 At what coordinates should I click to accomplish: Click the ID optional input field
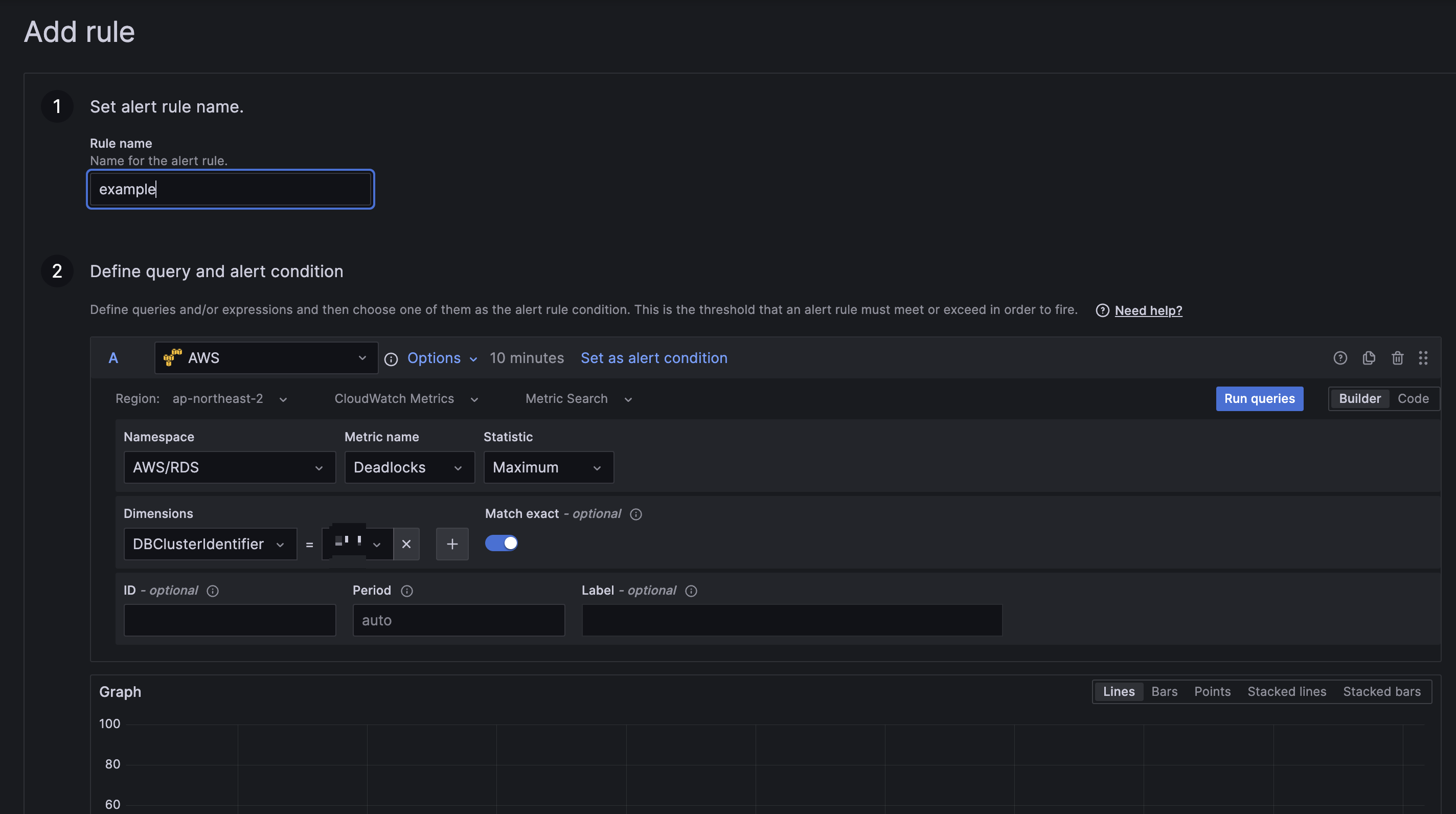coord(230,620)
